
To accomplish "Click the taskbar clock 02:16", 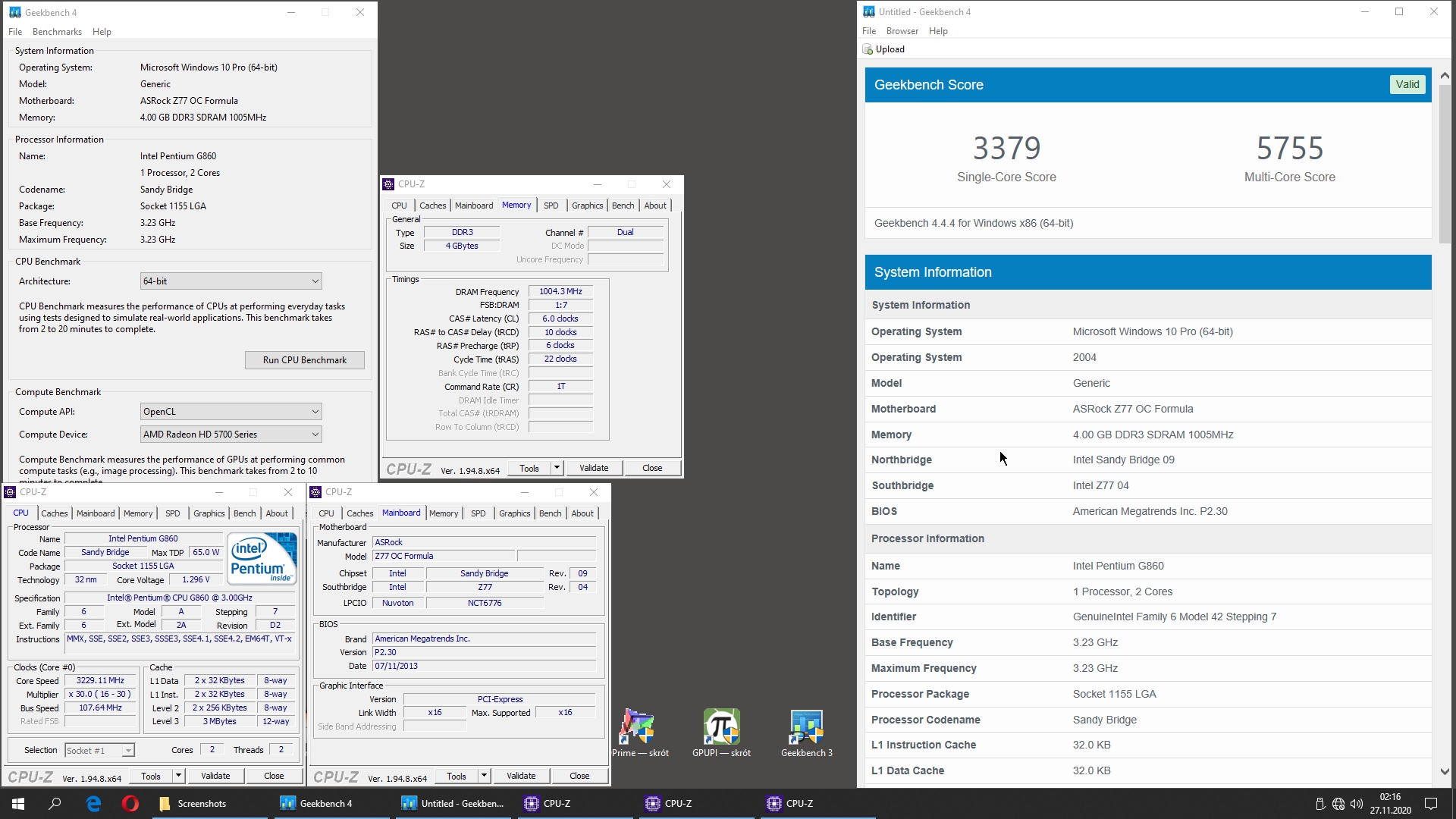I will click(1390, 804).
